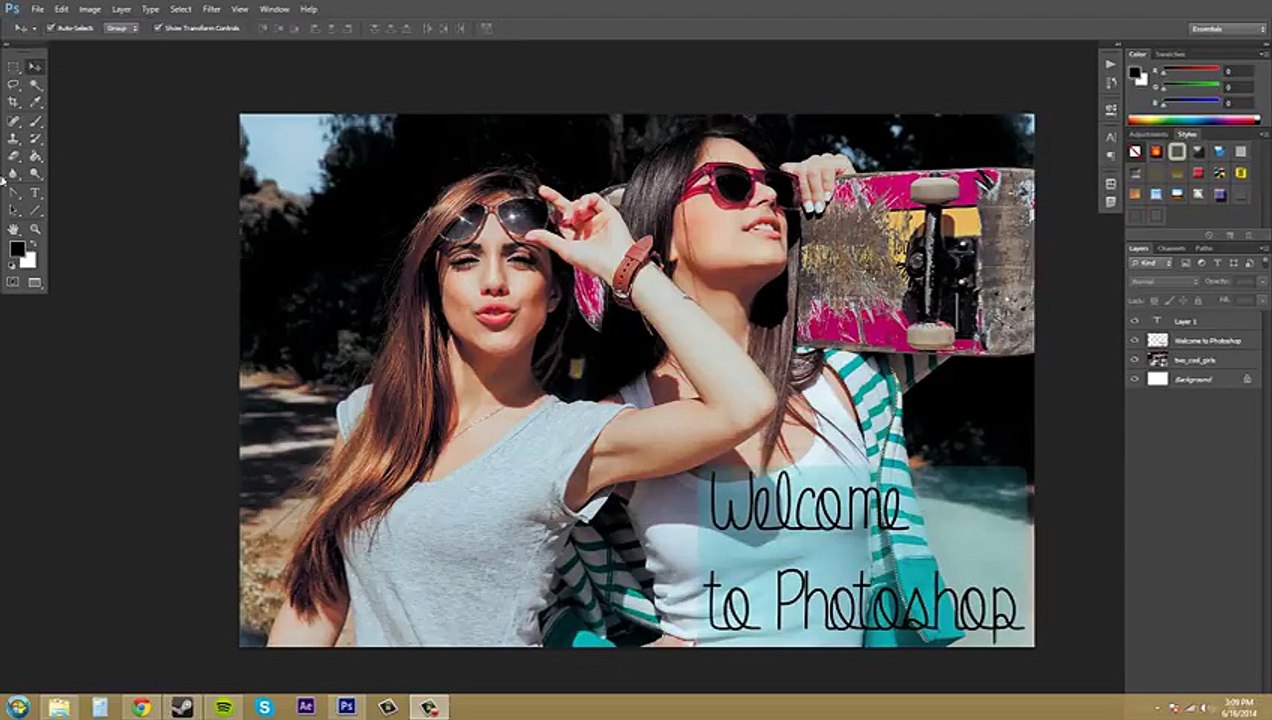This screenshot has width=1272, height=720.
Task: Open the Filter menu
Action: [212, 9]
